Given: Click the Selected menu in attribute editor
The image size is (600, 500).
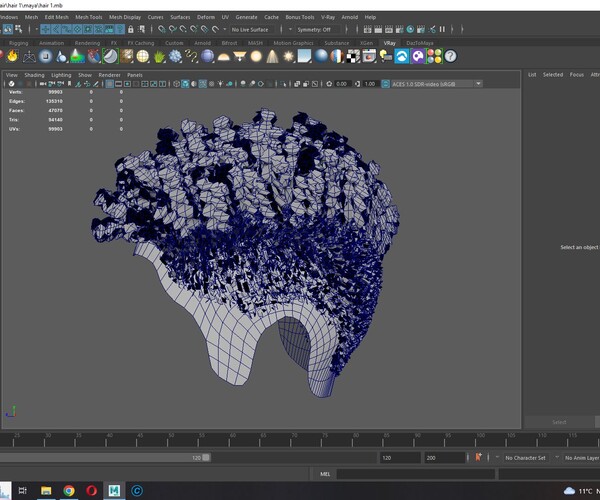Looking at the screenshot, I should 553,75.
